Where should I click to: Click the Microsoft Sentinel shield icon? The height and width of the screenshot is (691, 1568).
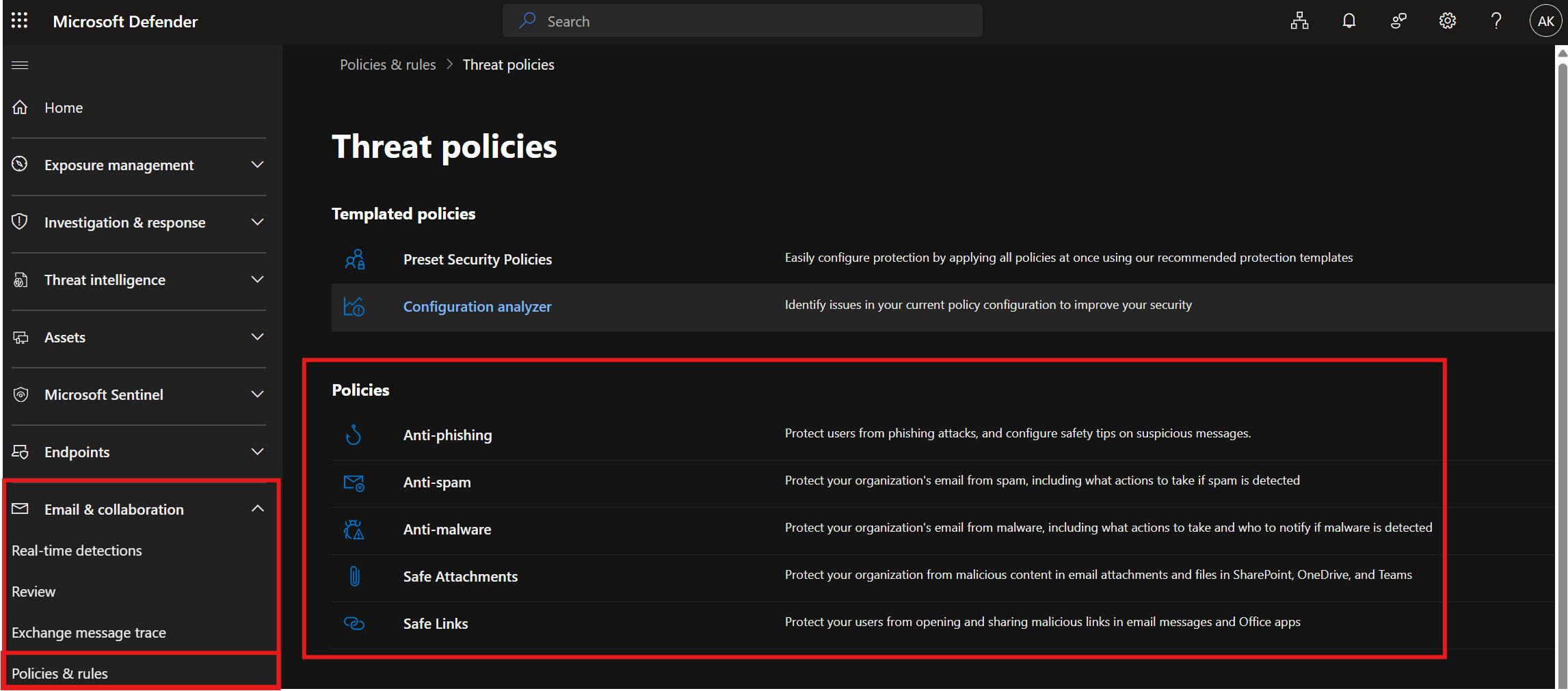(21, 394)
